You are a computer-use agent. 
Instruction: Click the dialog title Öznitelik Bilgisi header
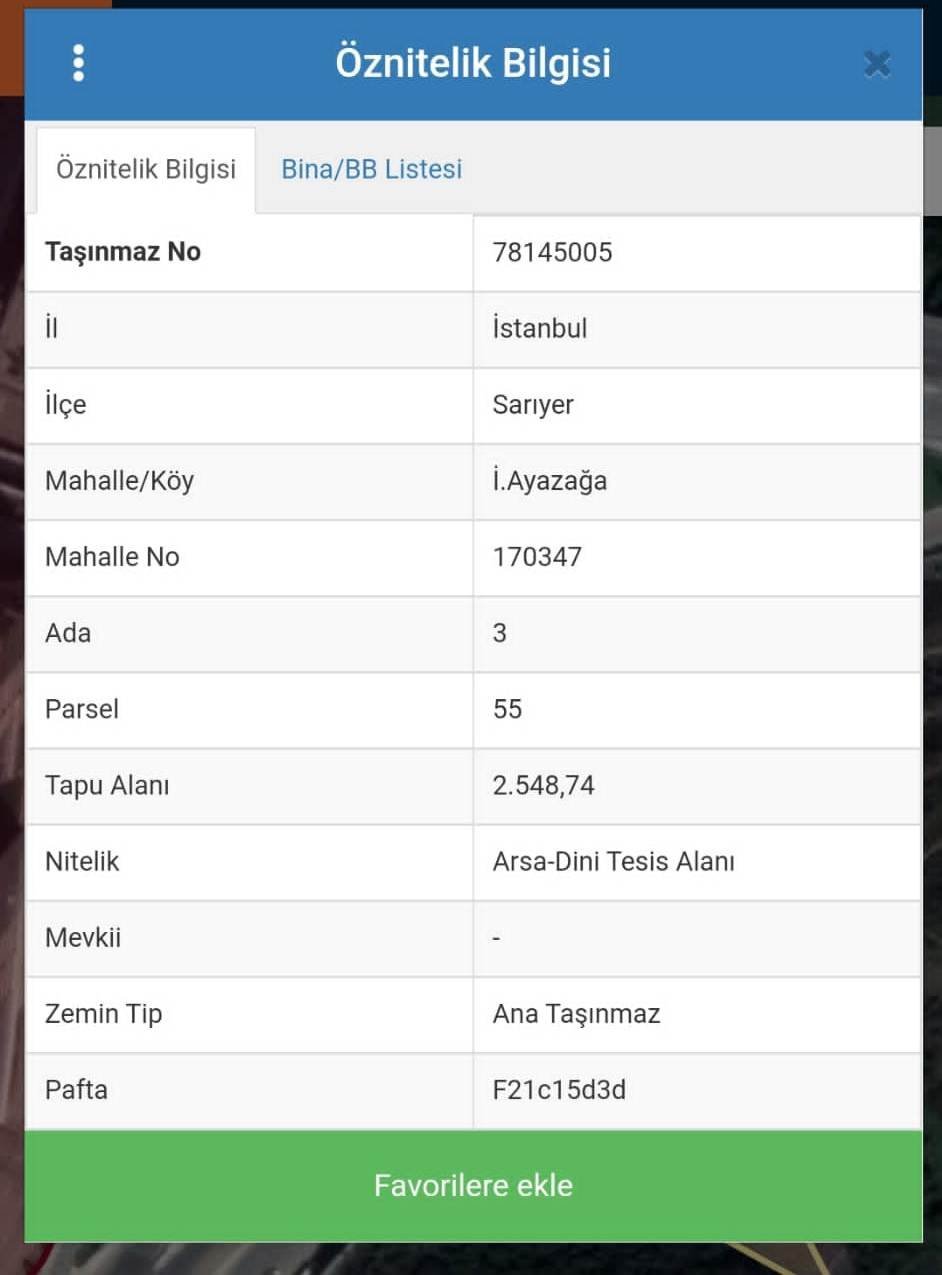click(473, 63)
